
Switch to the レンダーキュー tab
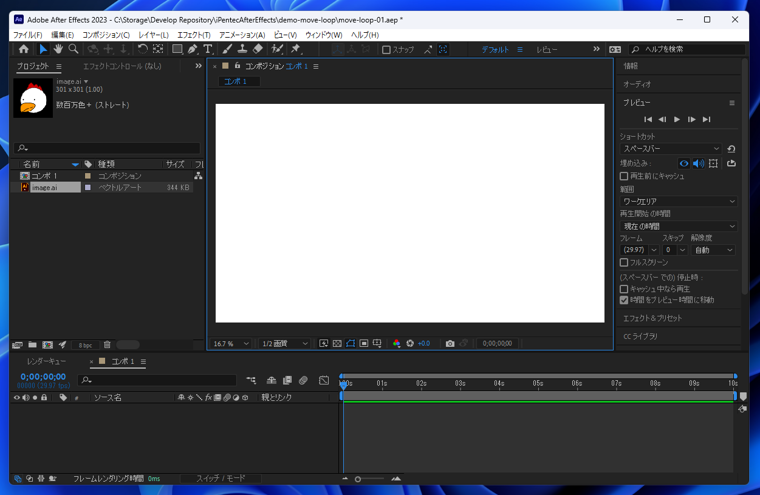tap(47, 361)
